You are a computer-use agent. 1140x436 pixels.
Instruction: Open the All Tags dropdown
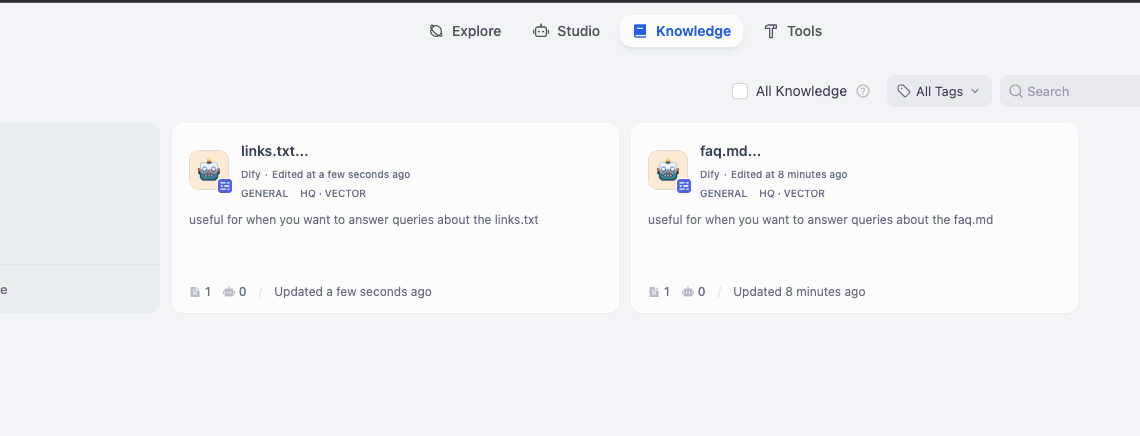(x=939, y=91)
